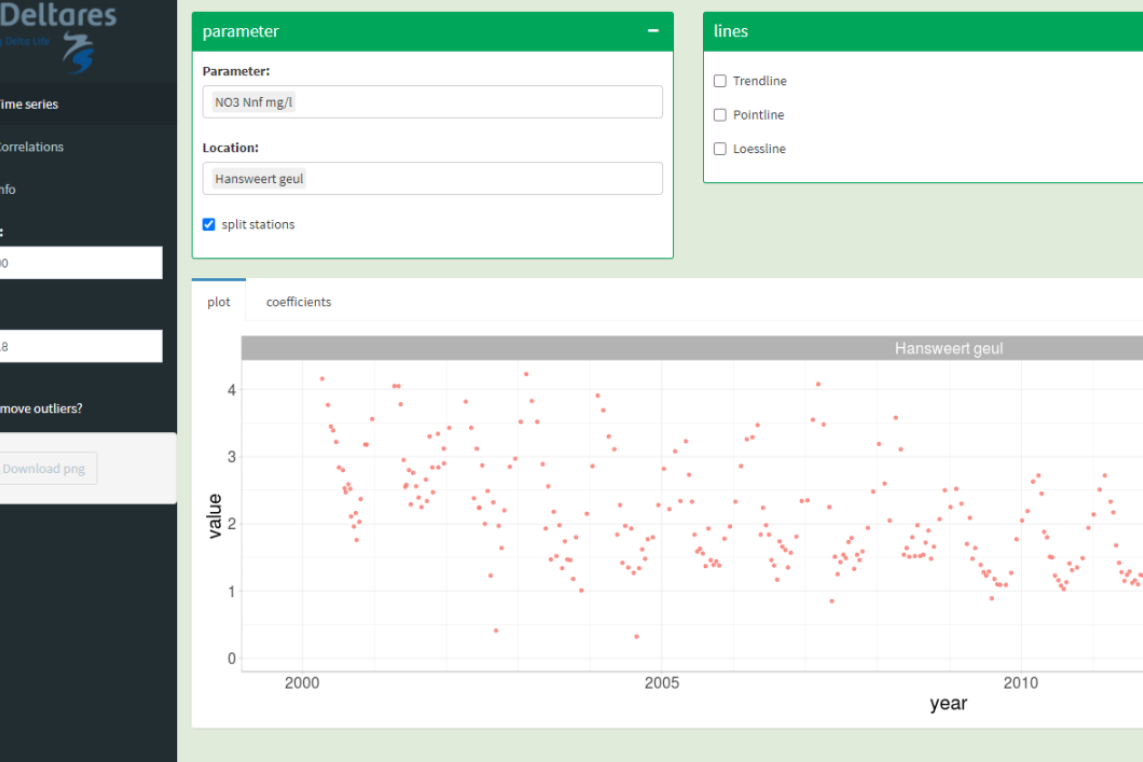Click the lowest data point near 2005
Viewport: 1143px width, 762px height.
pyautogui.click(x=636, y=637)
